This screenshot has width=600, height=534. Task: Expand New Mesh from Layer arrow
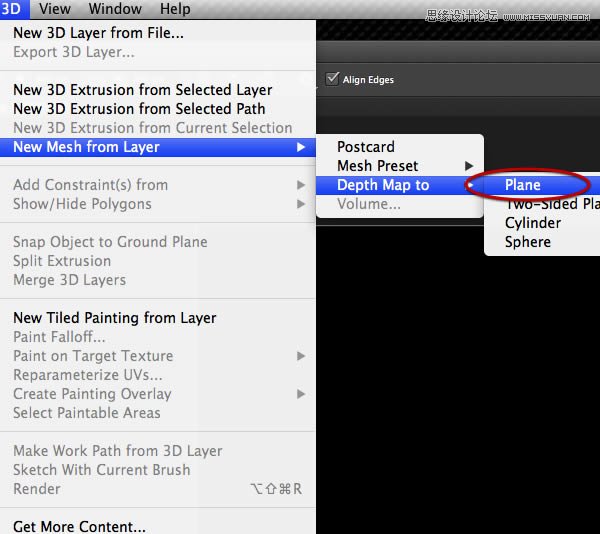[x=301, y=147]
